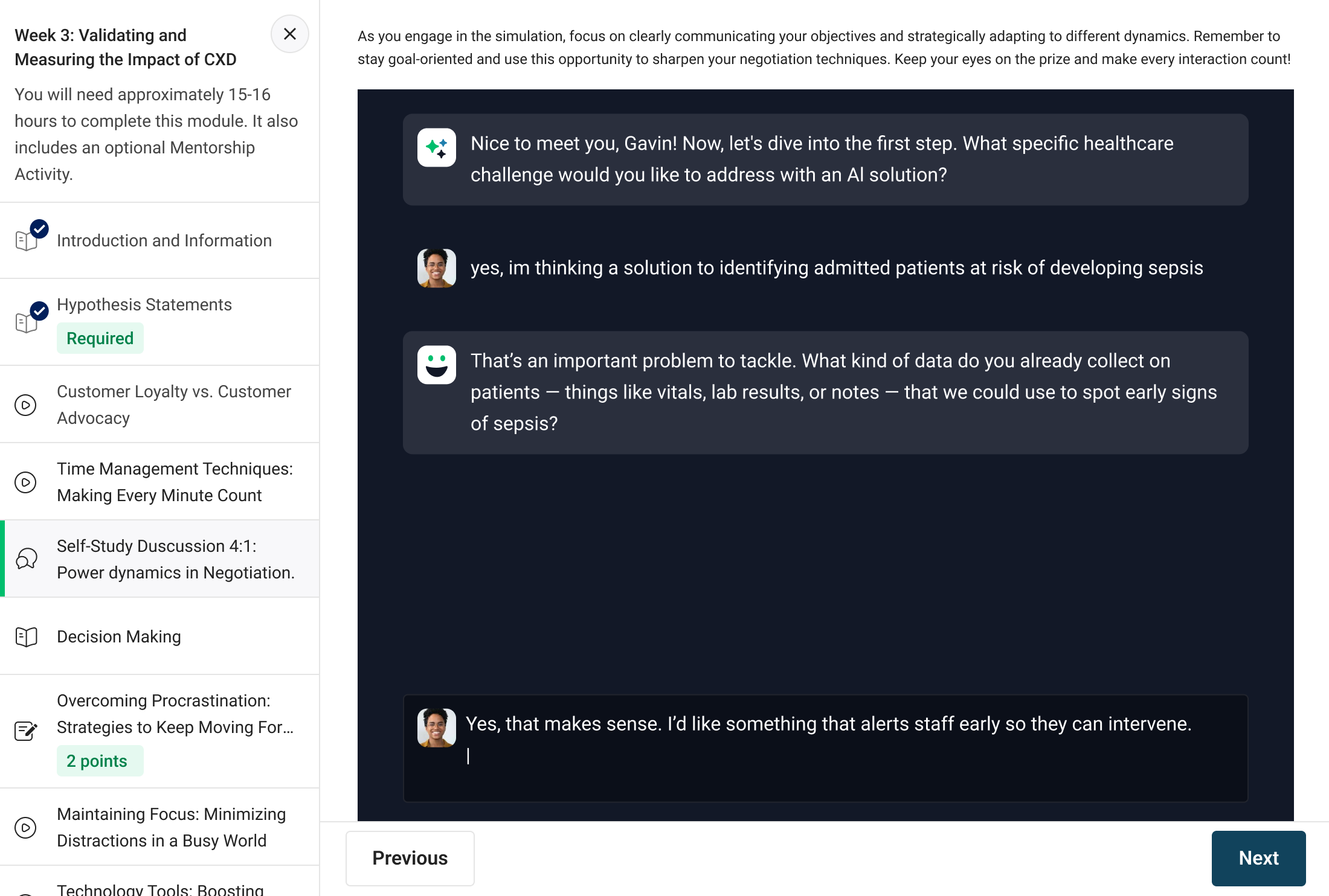
Task: Go to the Next page
Action: (1258, 858)
